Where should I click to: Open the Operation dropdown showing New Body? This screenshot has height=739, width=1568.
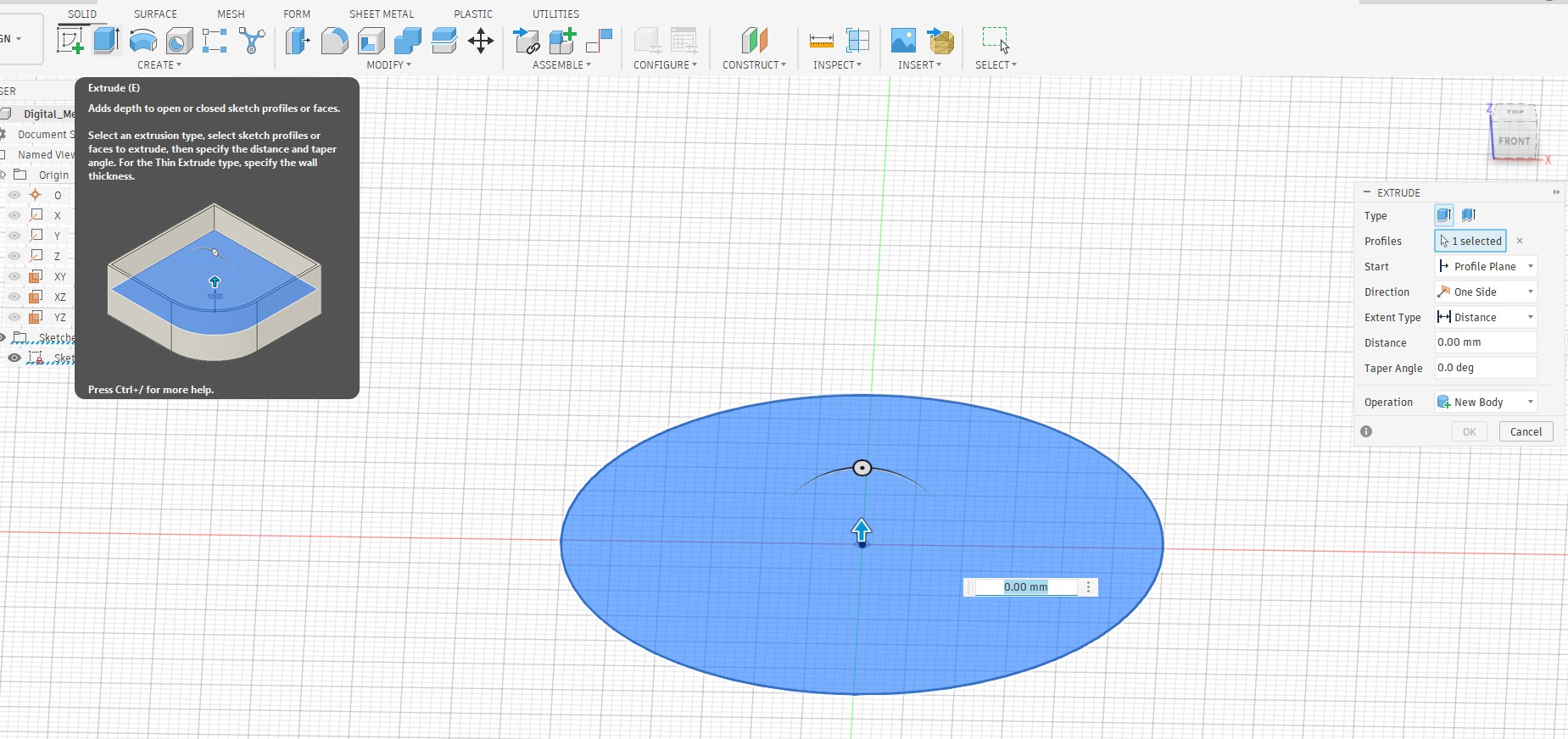1486,402
